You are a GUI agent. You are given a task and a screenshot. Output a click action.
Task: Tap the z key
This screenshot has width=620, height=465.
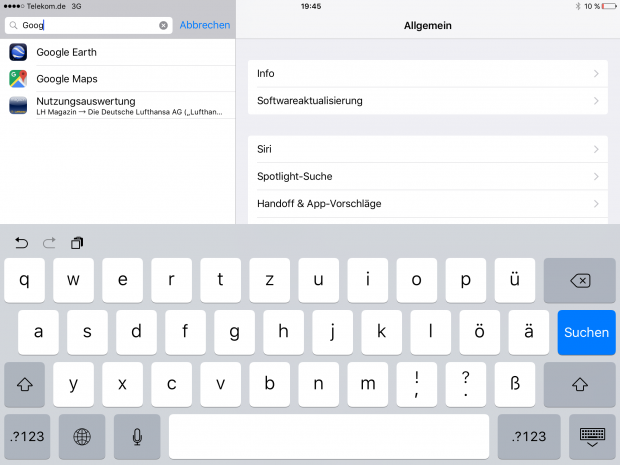click(x=270, y=280)
